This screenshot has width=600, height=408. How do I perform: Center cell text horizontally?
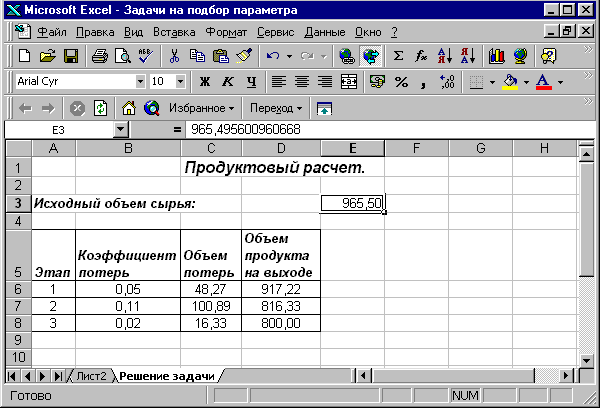pyautogui.click(x=302, y=82)
